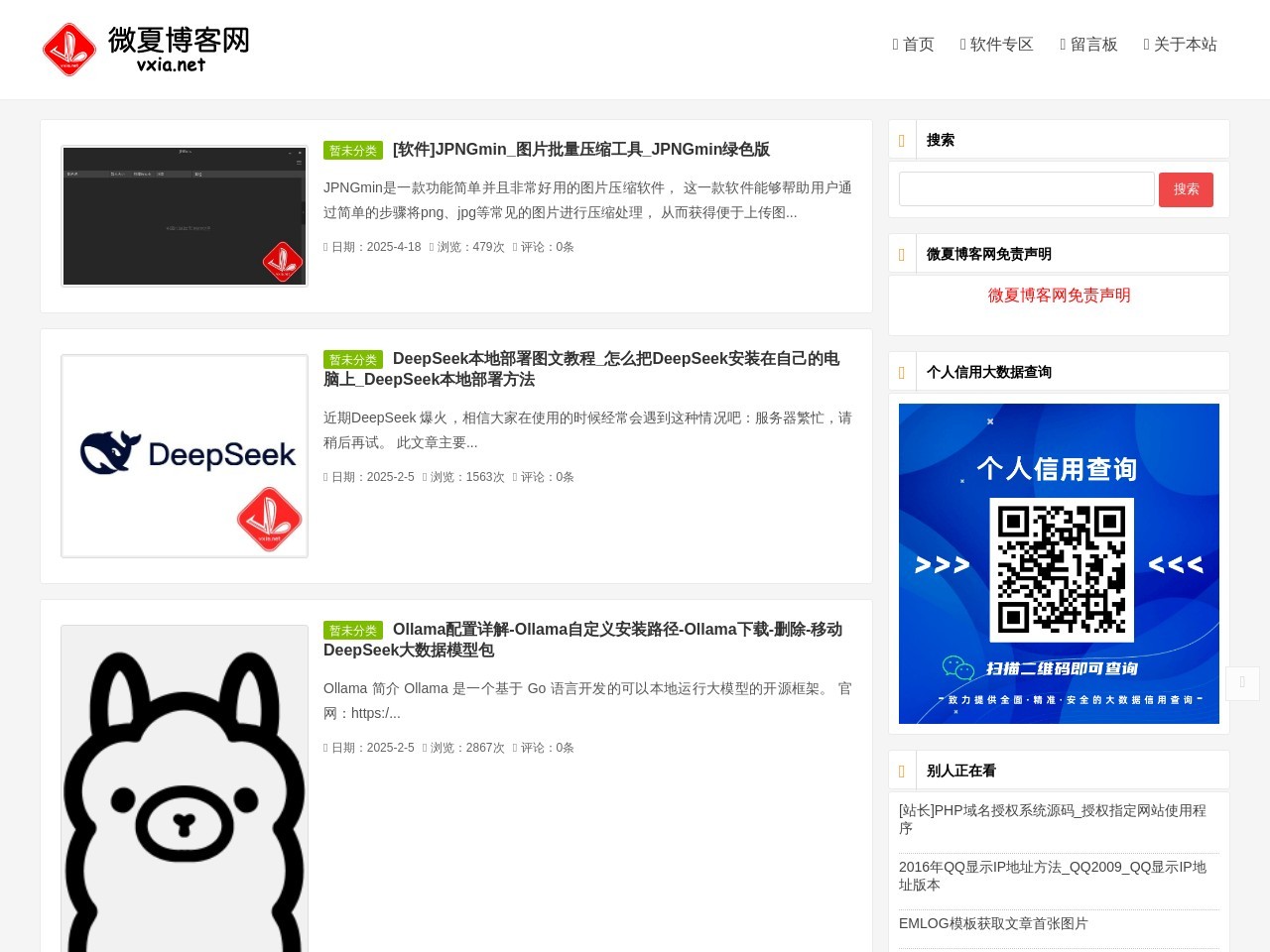1270x952 pixels.
Task: Click the search input field
Action: point(1026,188)
